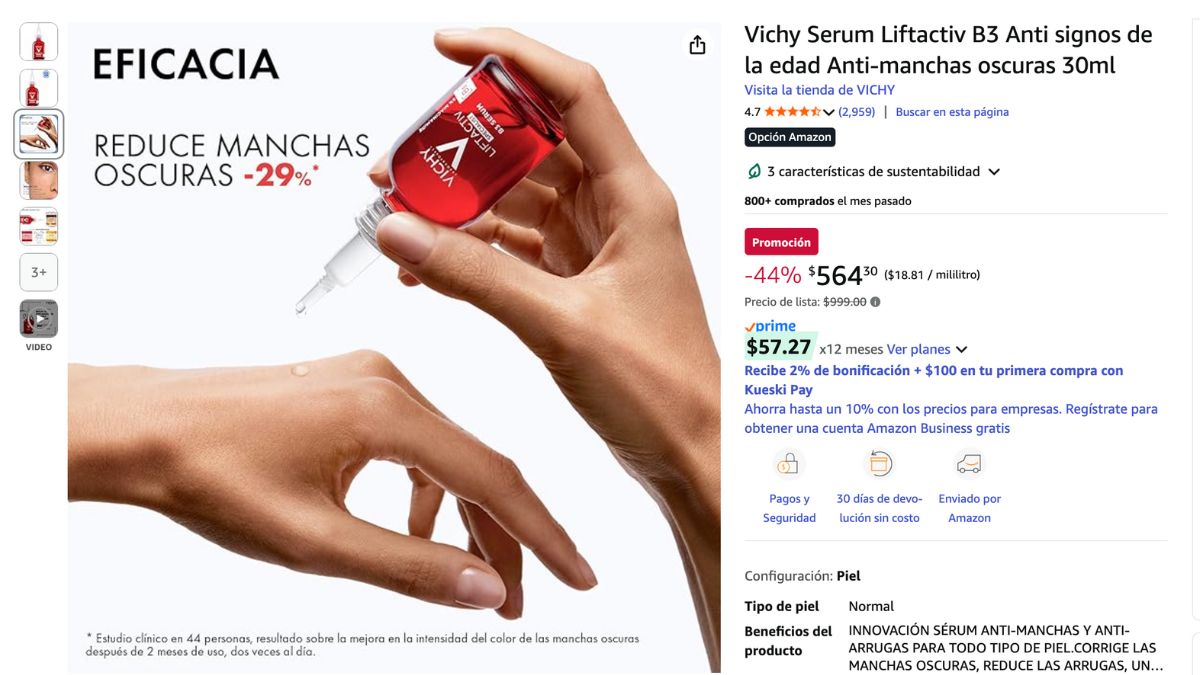Click the green leaf sustainability icon
Viewport: 1200px width, 675px height.
(754, 172)
